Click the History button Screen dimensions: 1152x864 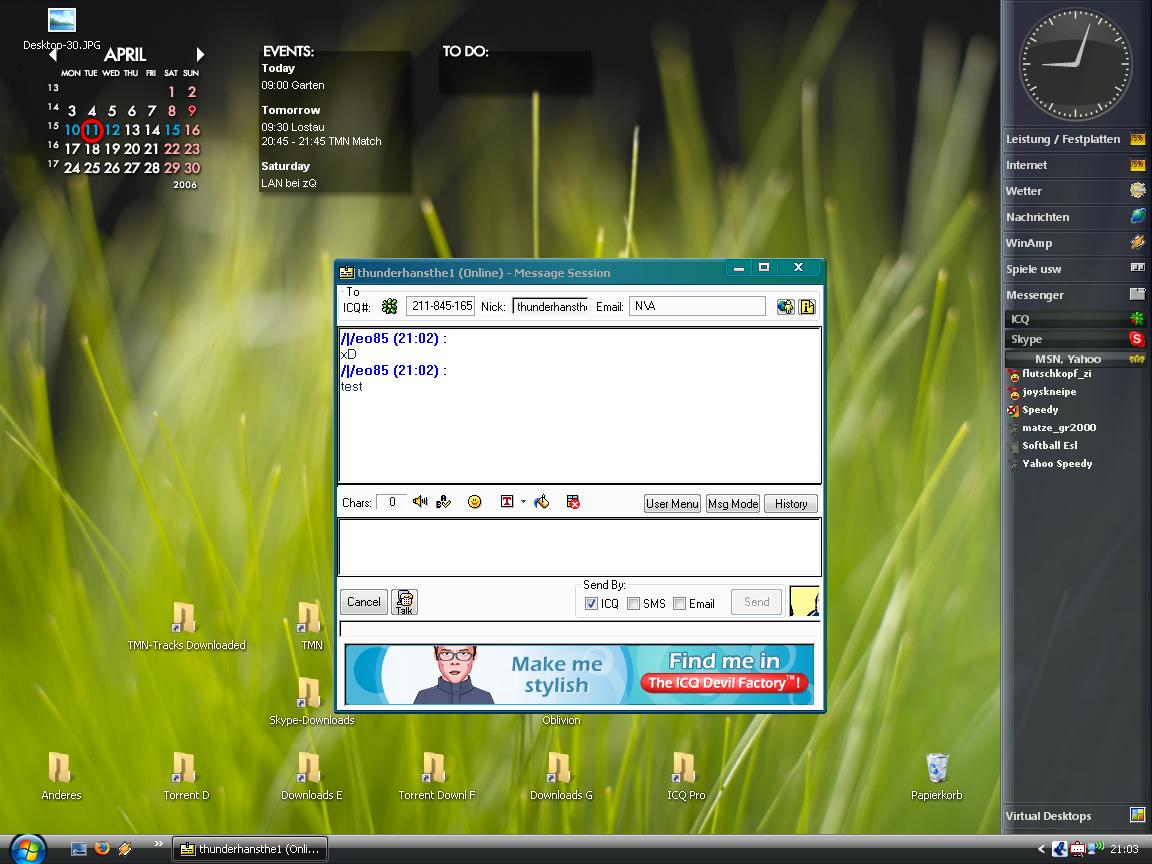791,504
